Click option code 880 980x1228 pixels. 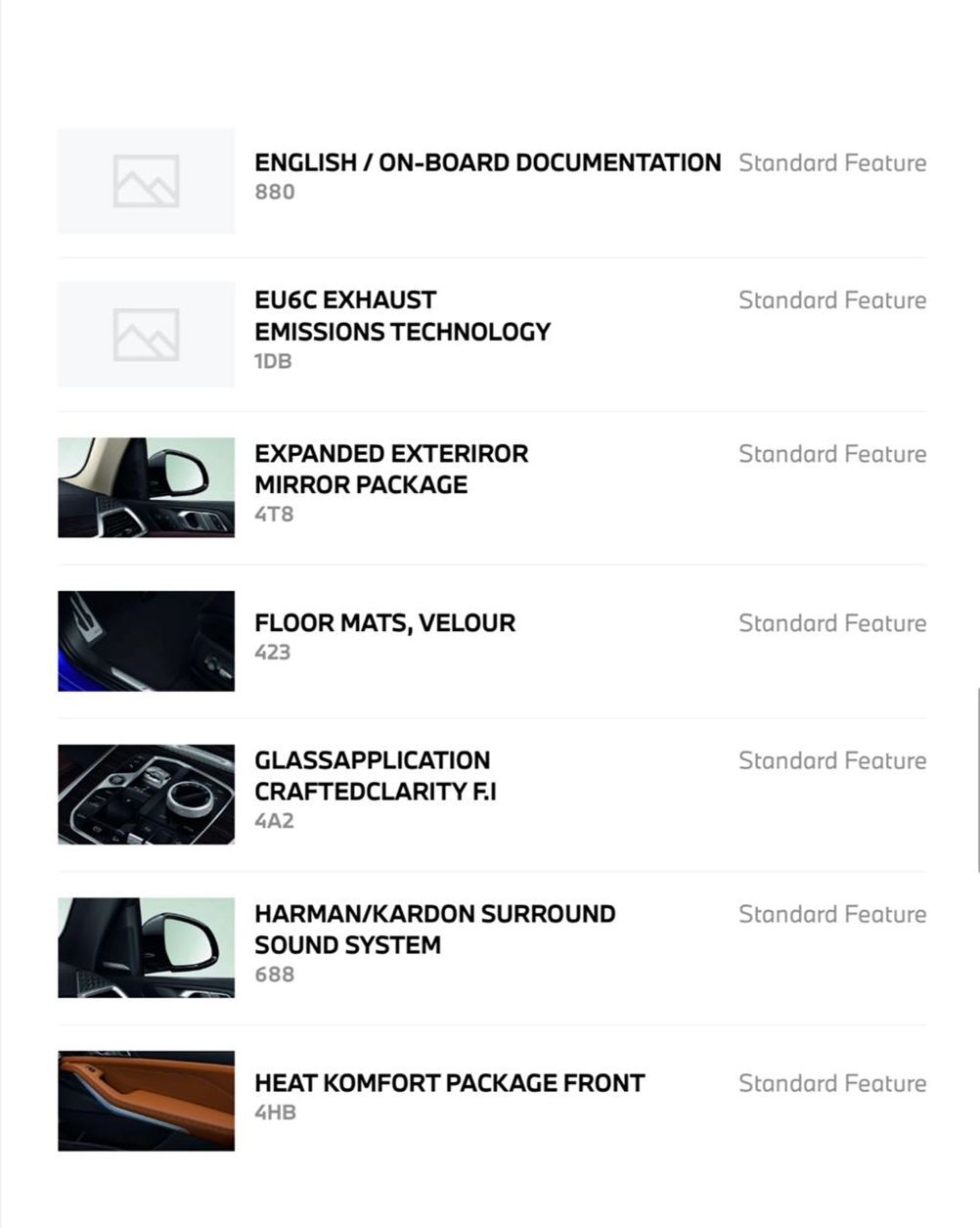coord(275,192)
